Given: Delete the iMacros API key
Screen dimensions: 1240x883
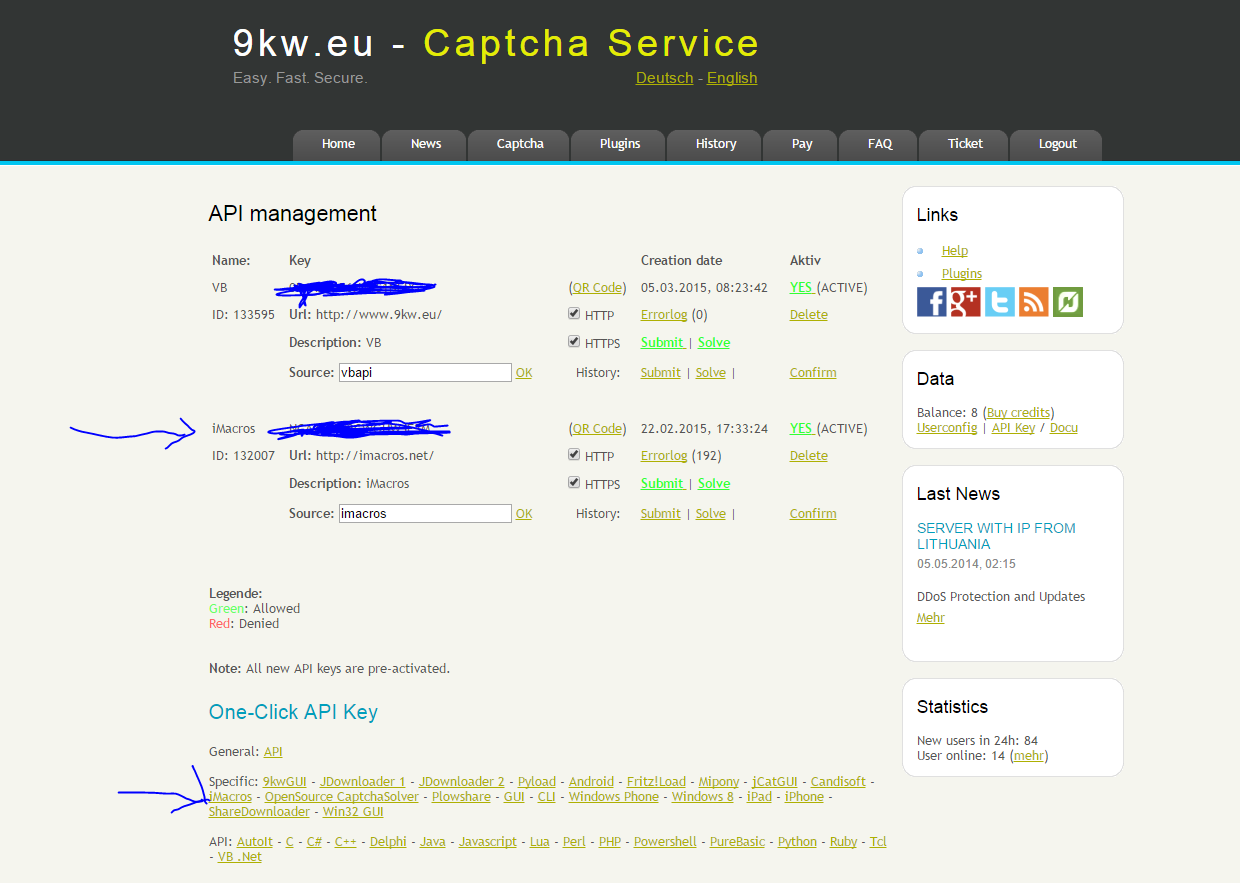Looking at the screenshot, I should pos(809,456).
